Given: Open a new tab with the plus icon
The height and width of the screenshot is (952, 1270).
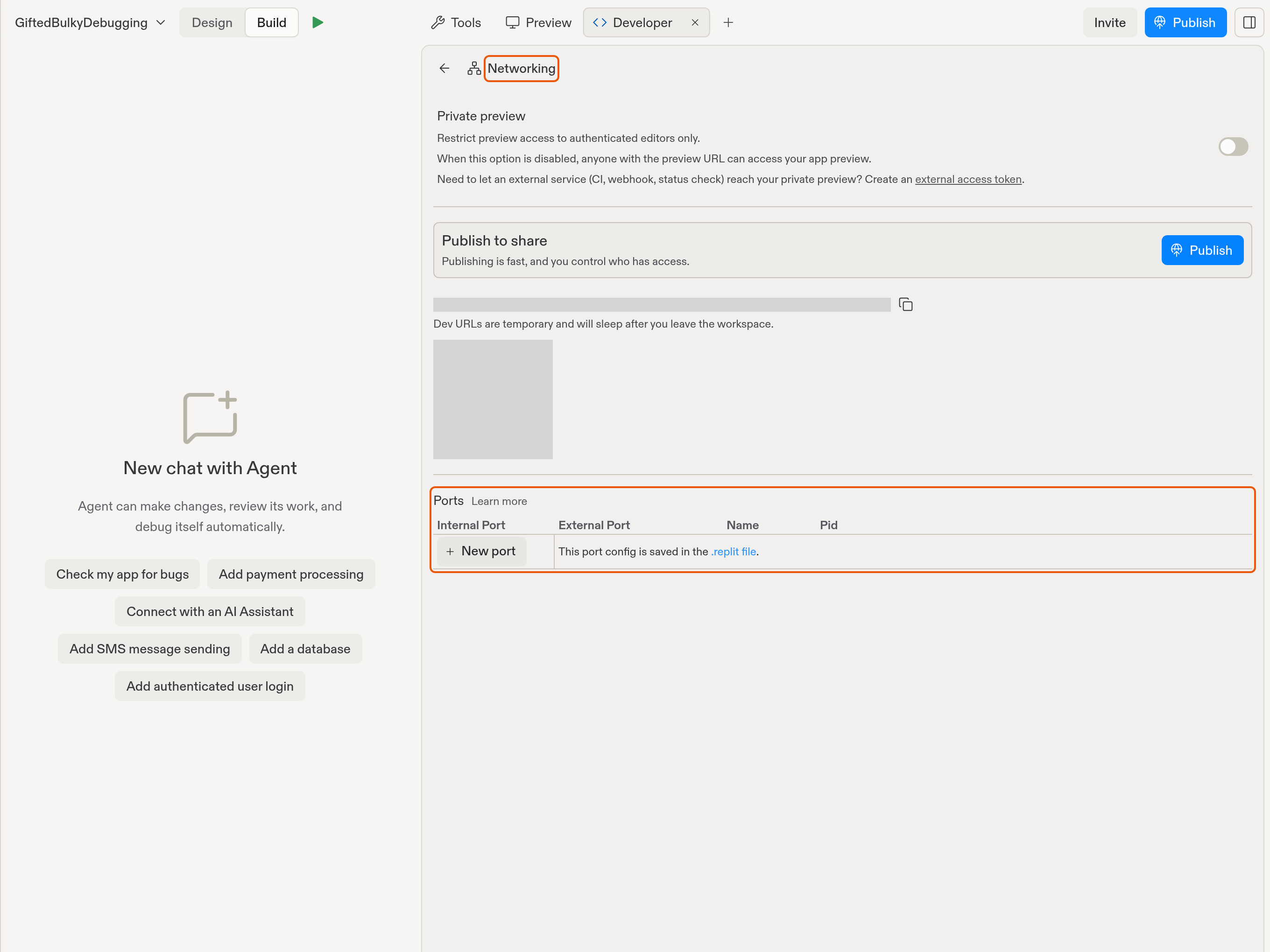Looking at the screenshot, I should (x=728, y=22).
